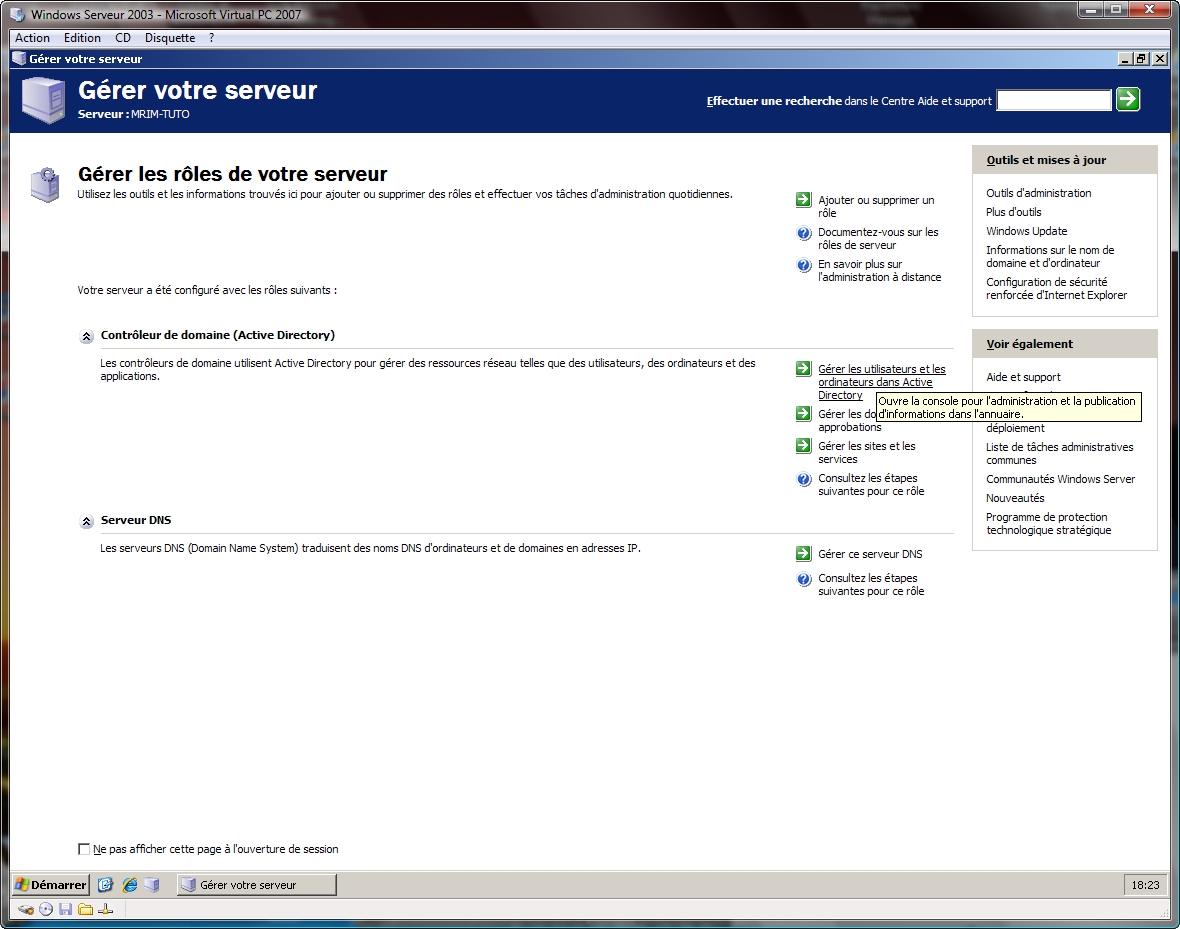Open the Disquette menu
The height and width of the screenshot is (929, 1180).
pyautogui.click(x=170, y=38)
